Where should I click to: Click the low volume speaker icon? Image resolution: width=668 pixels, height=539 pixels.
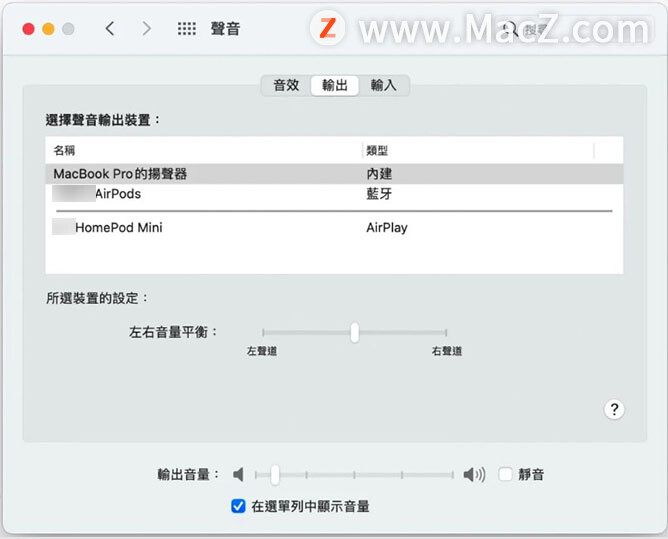[239, 474]
